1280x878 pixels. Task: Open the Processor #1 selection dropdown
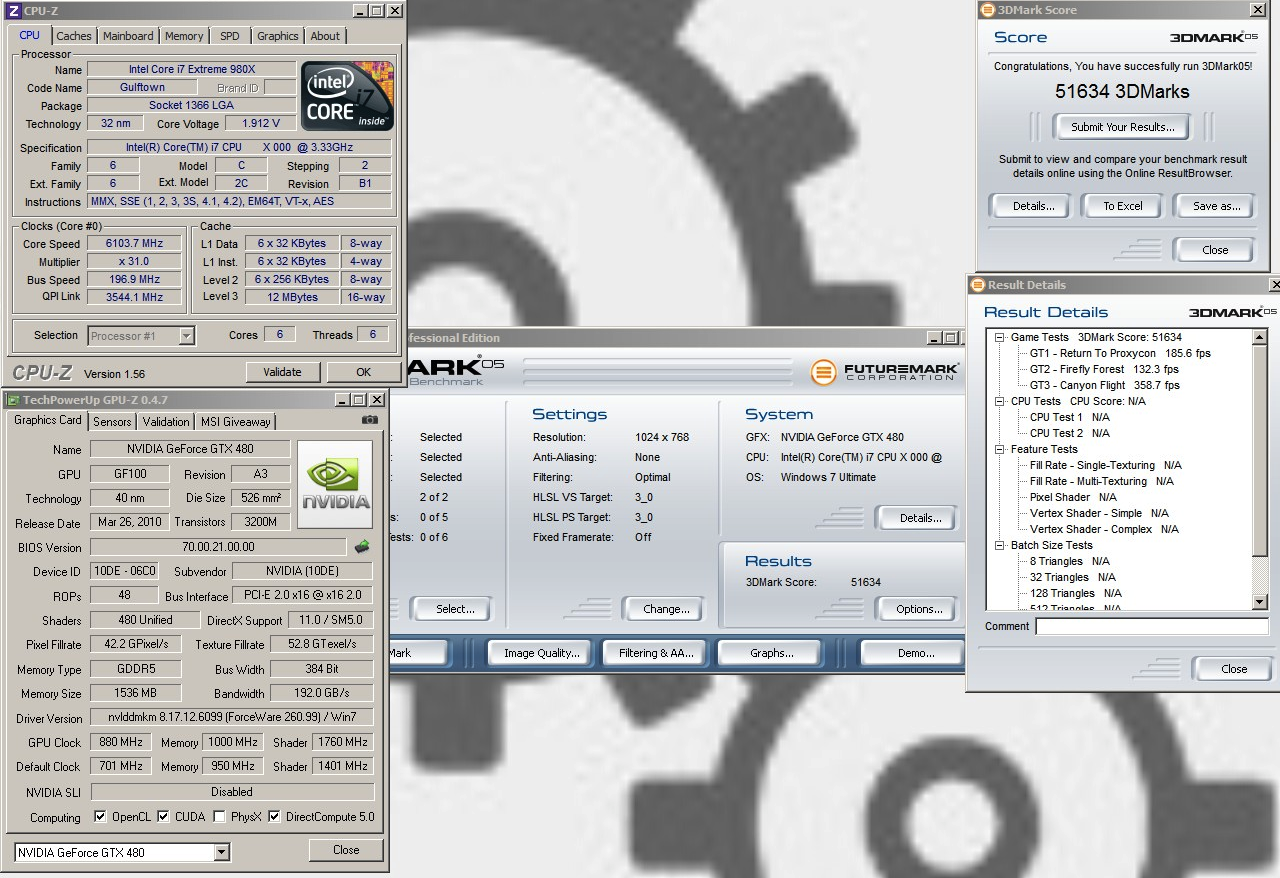pyautogui.click(x=186, y=336)
